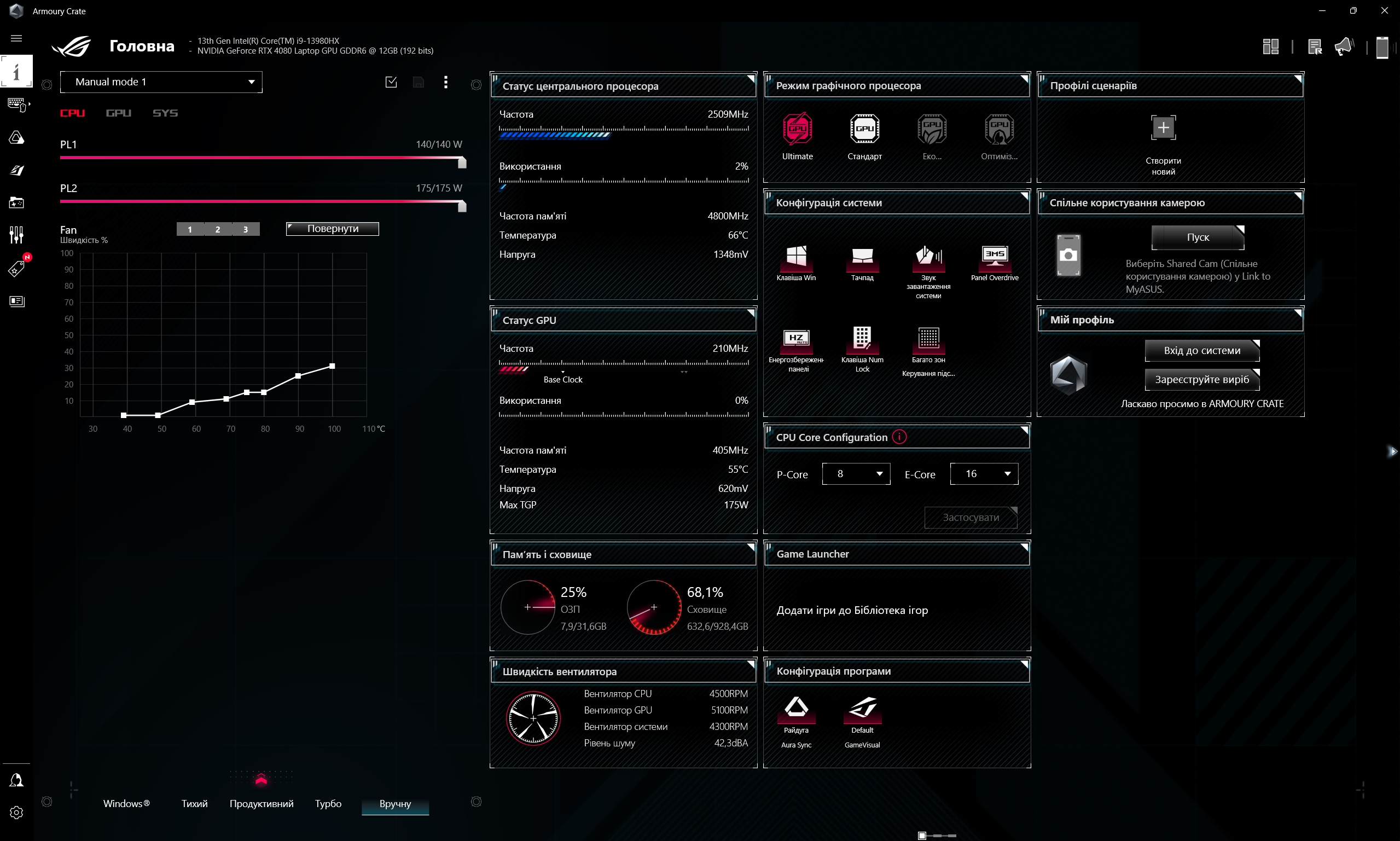Image resolution: width=1400 pixels, height=841 pixels.
Task: Open the Aura Sync Райдуга icon
Action: pos(796,707)
